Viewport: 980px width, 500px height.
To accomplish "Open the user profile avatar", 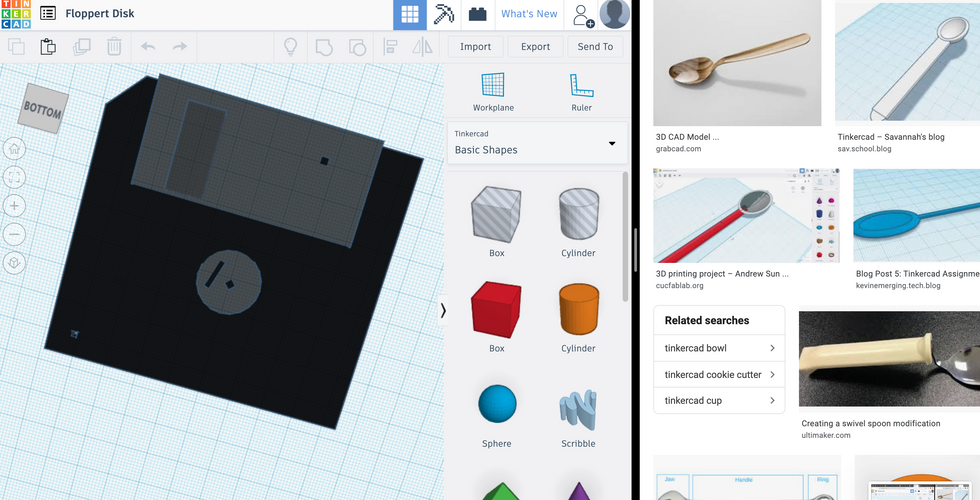I will coord(614,14).
